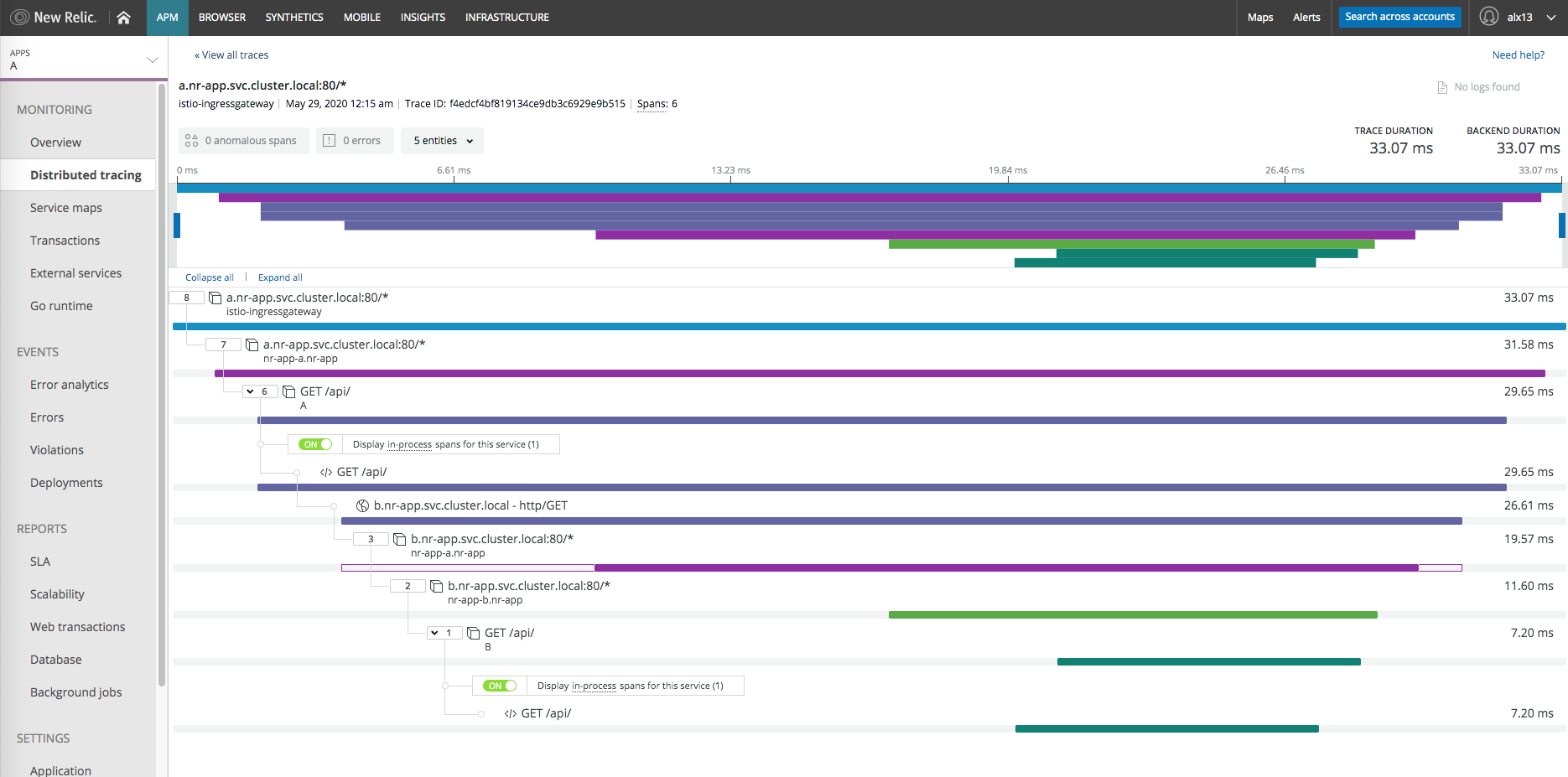Click the 3 child count box

(371, 539)
